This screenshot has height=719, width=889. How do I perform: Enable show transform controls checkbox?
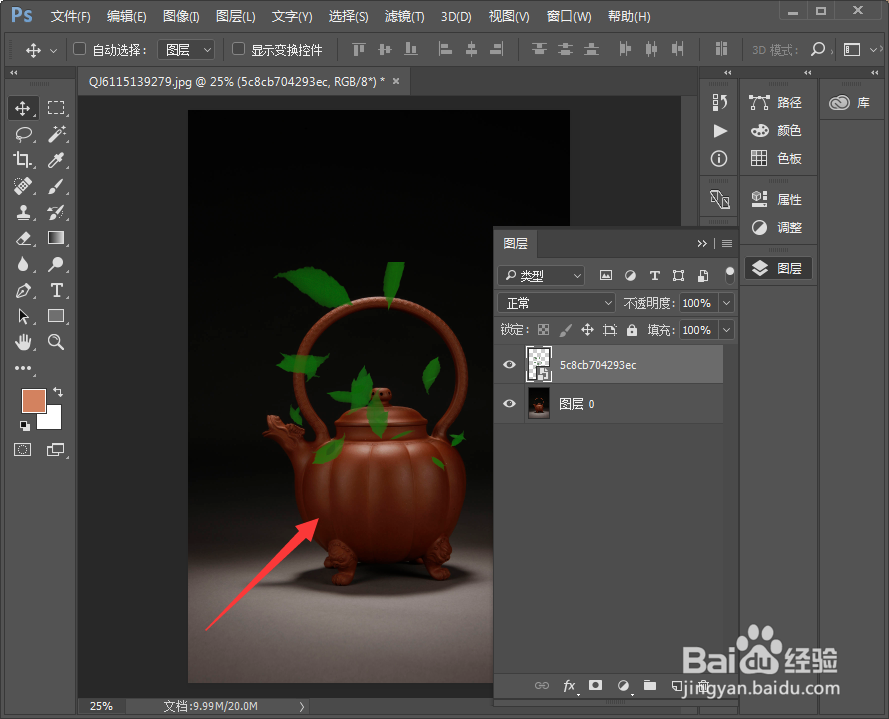click(x=239, y=49)
